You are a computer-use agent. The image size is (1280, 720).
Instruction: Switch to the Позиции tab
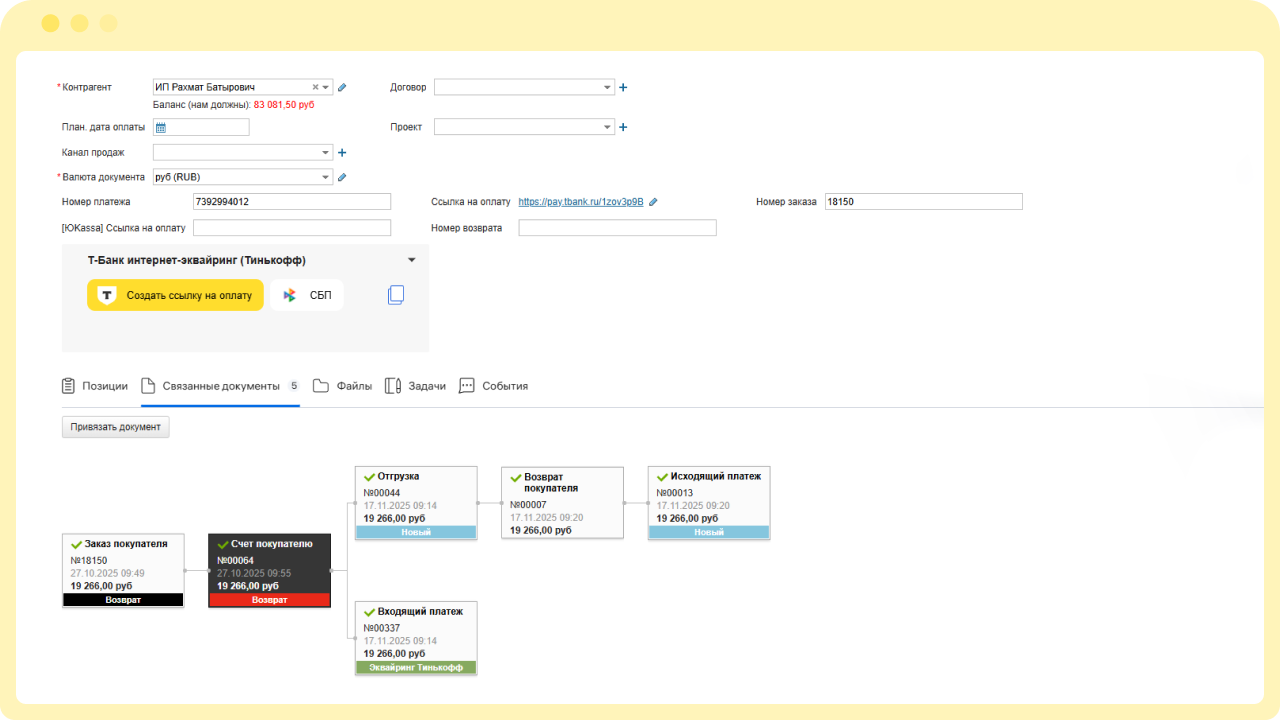click(95, 386)
